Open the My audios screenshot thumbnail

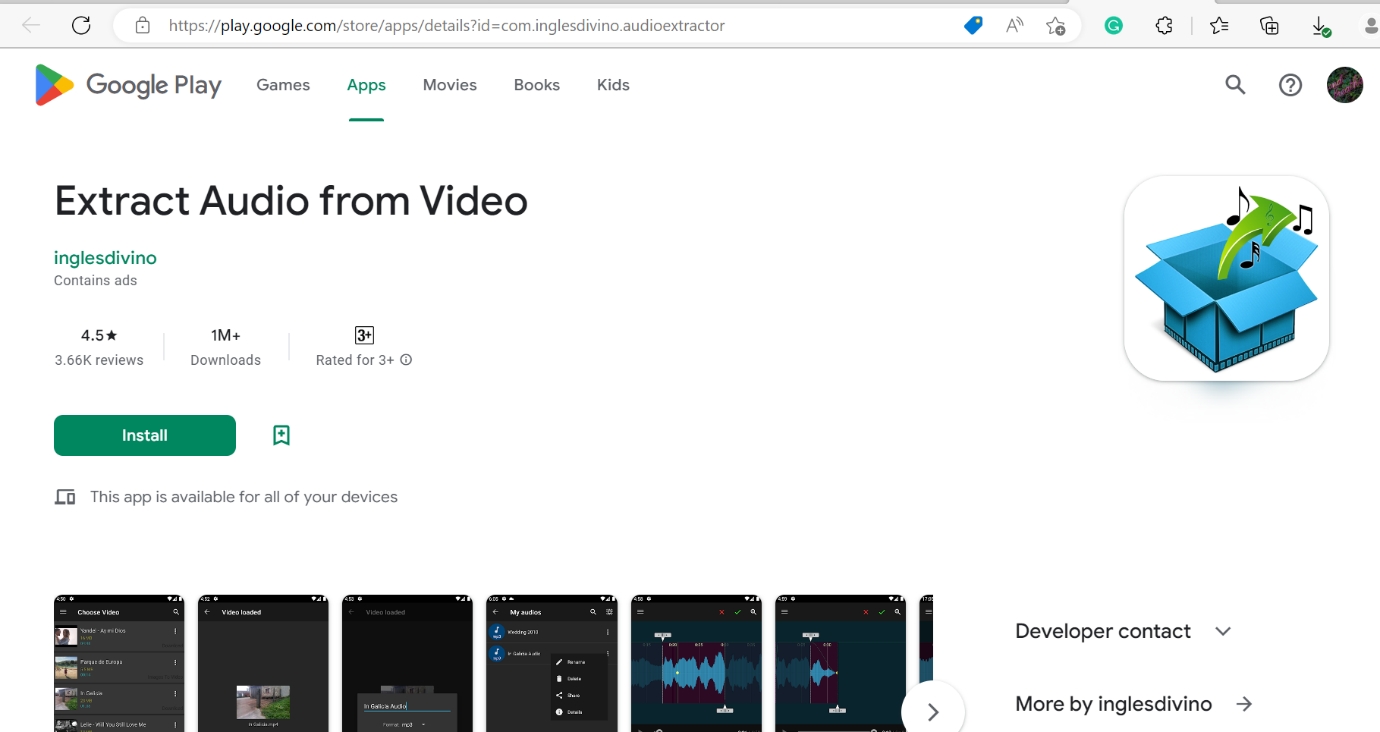pyautogui.click(x=551, y=663)
